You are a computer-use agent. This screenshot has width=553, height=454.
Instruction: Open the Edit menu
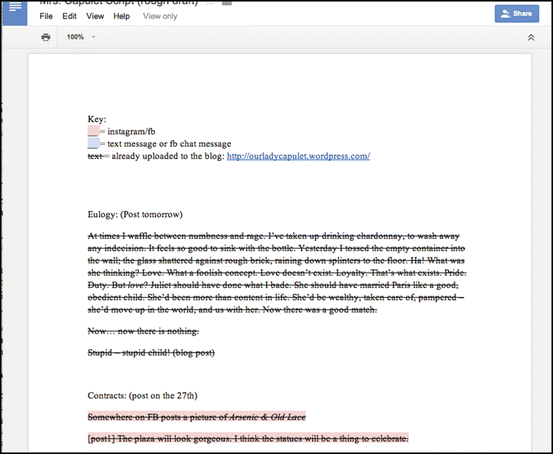(69, 16)
